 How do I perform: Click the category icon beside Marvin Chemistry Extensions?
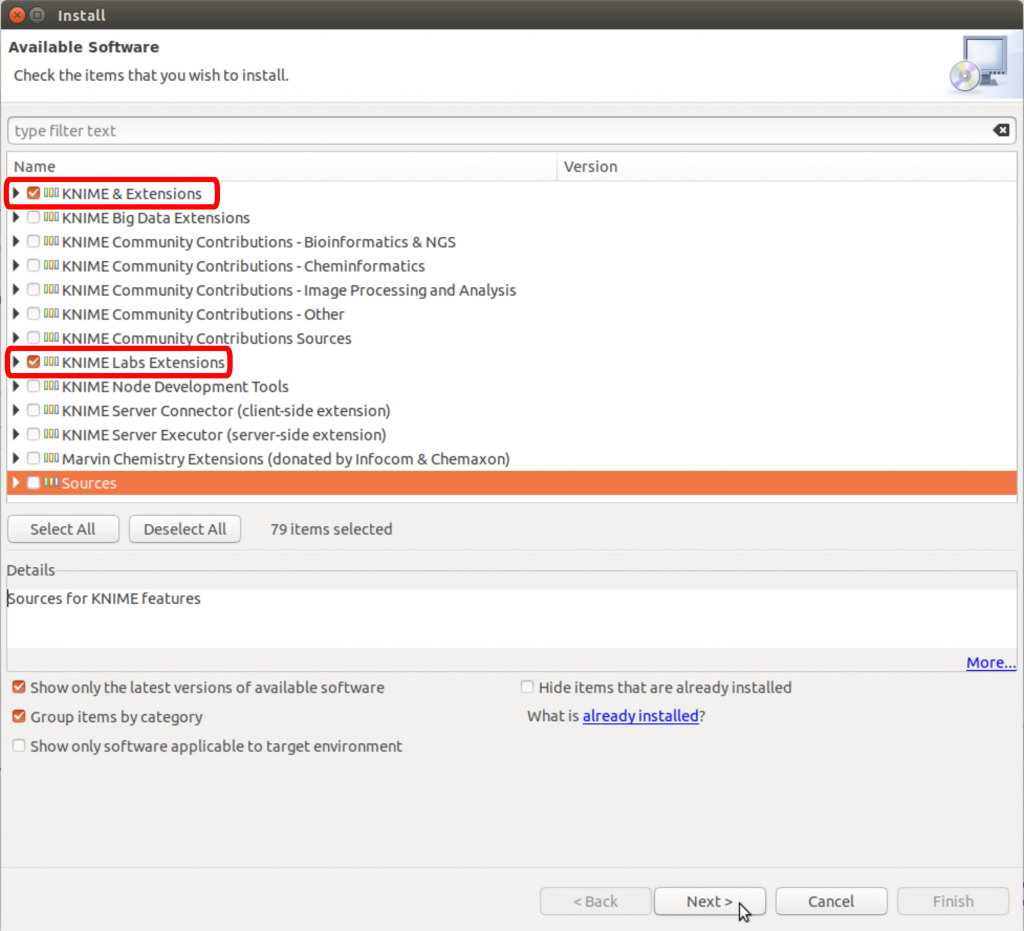click(51, 459)
